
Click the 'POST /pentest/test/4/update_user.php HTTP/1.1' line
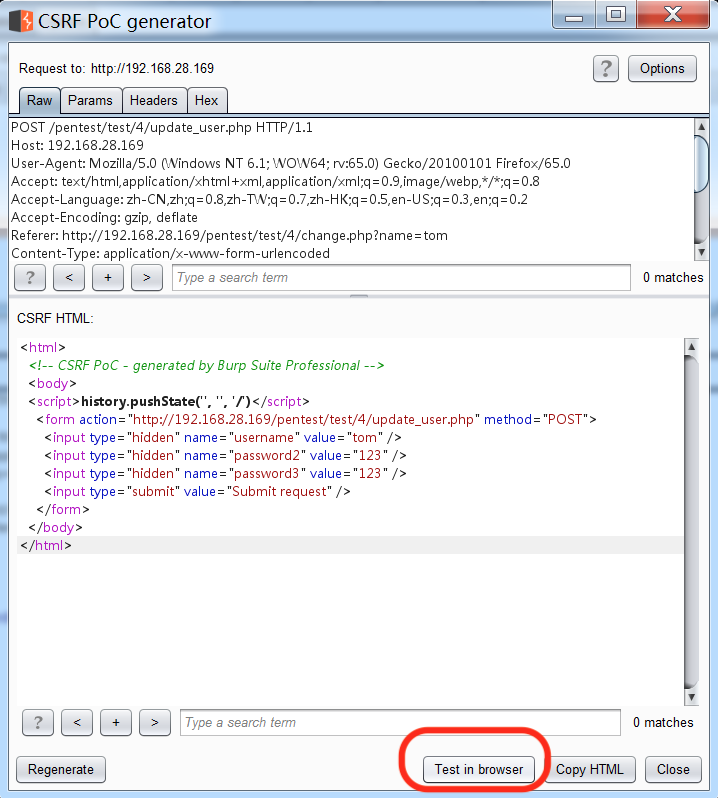pos(162,127)
